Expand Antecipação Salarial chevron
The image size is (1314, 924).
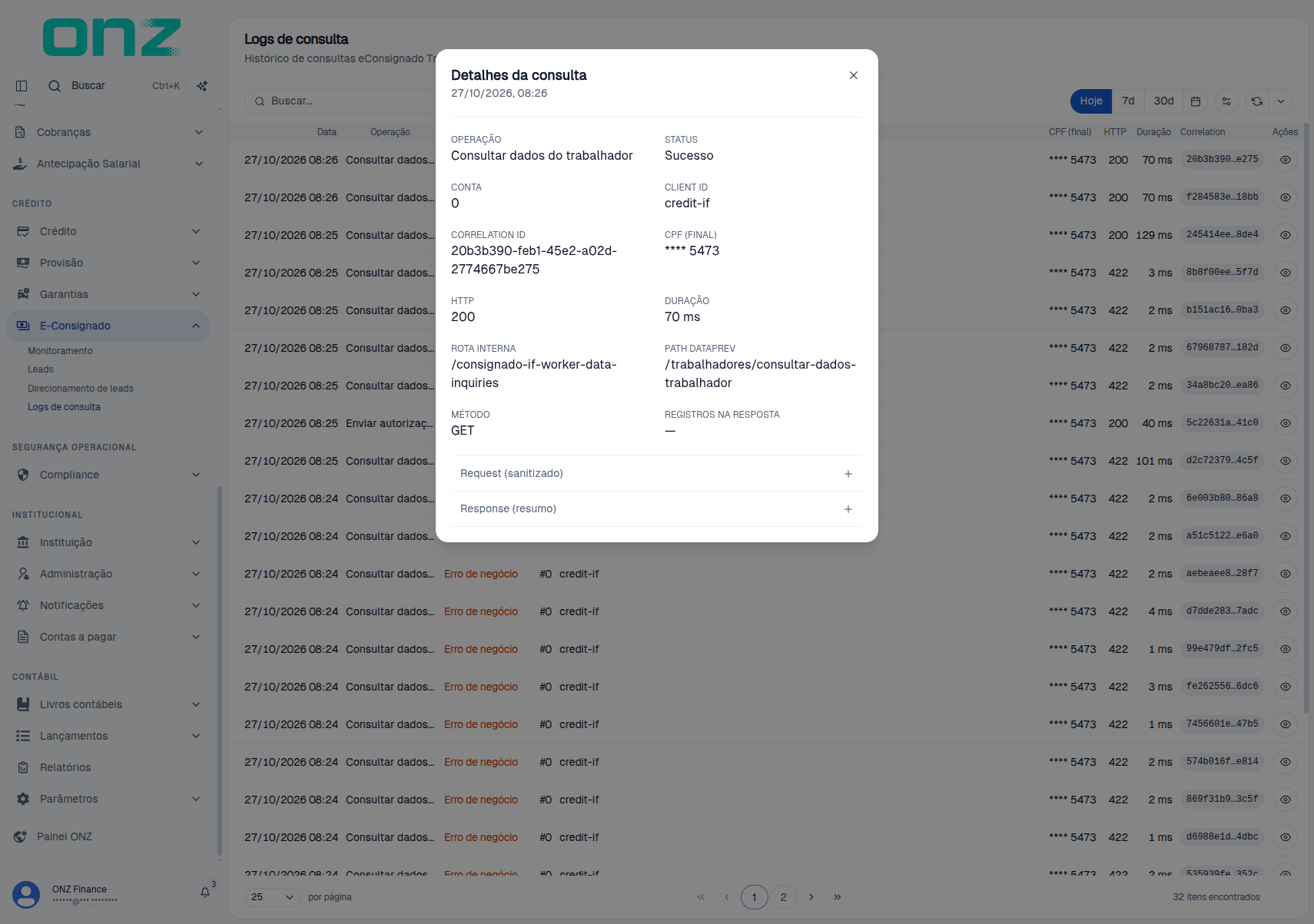tap(199, 164)
